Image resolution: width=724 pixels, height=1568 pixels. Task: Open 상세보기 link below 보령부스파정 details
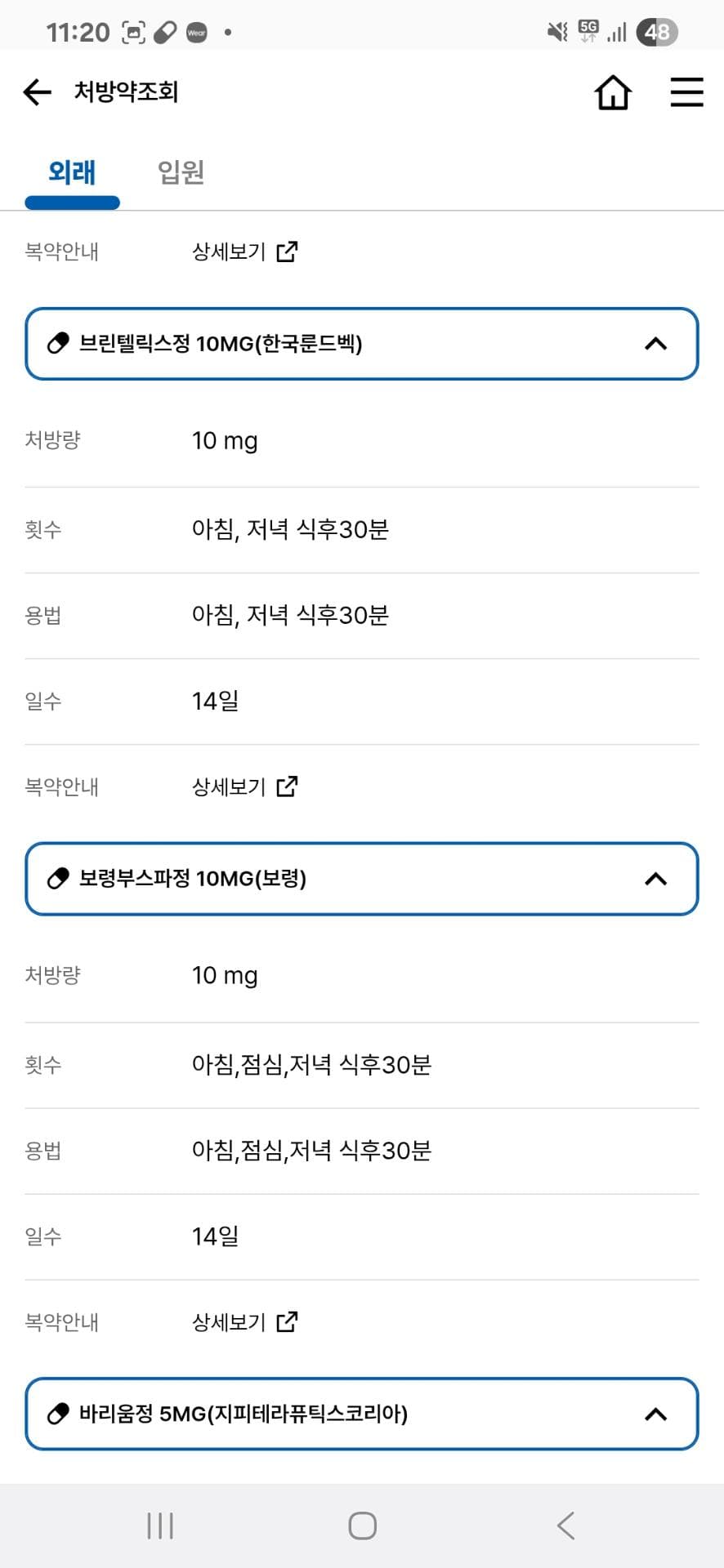click(229, 1321)
